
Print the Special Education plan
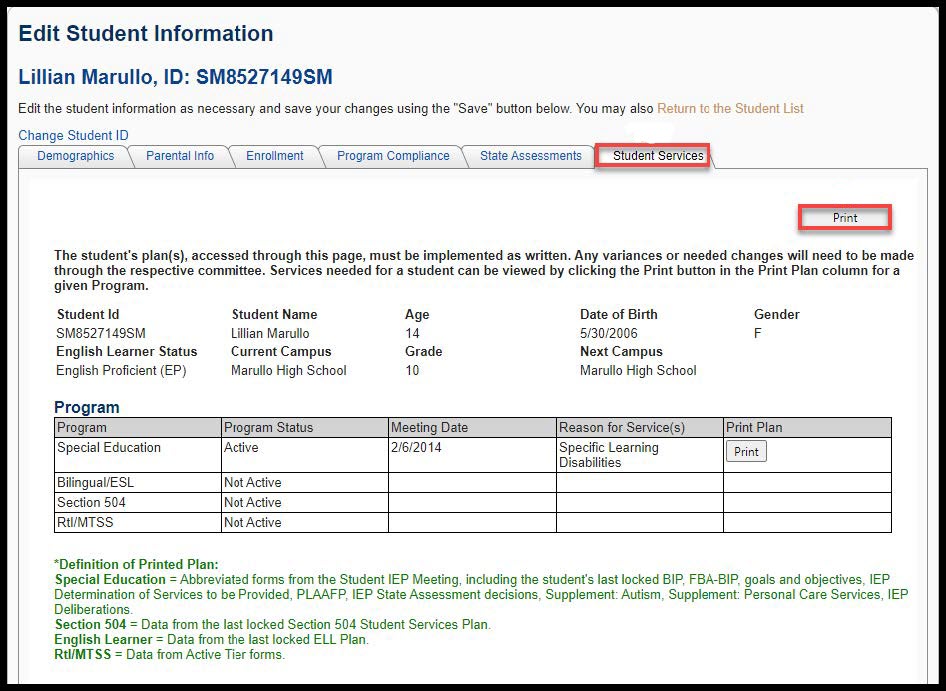tap(746, 452)
